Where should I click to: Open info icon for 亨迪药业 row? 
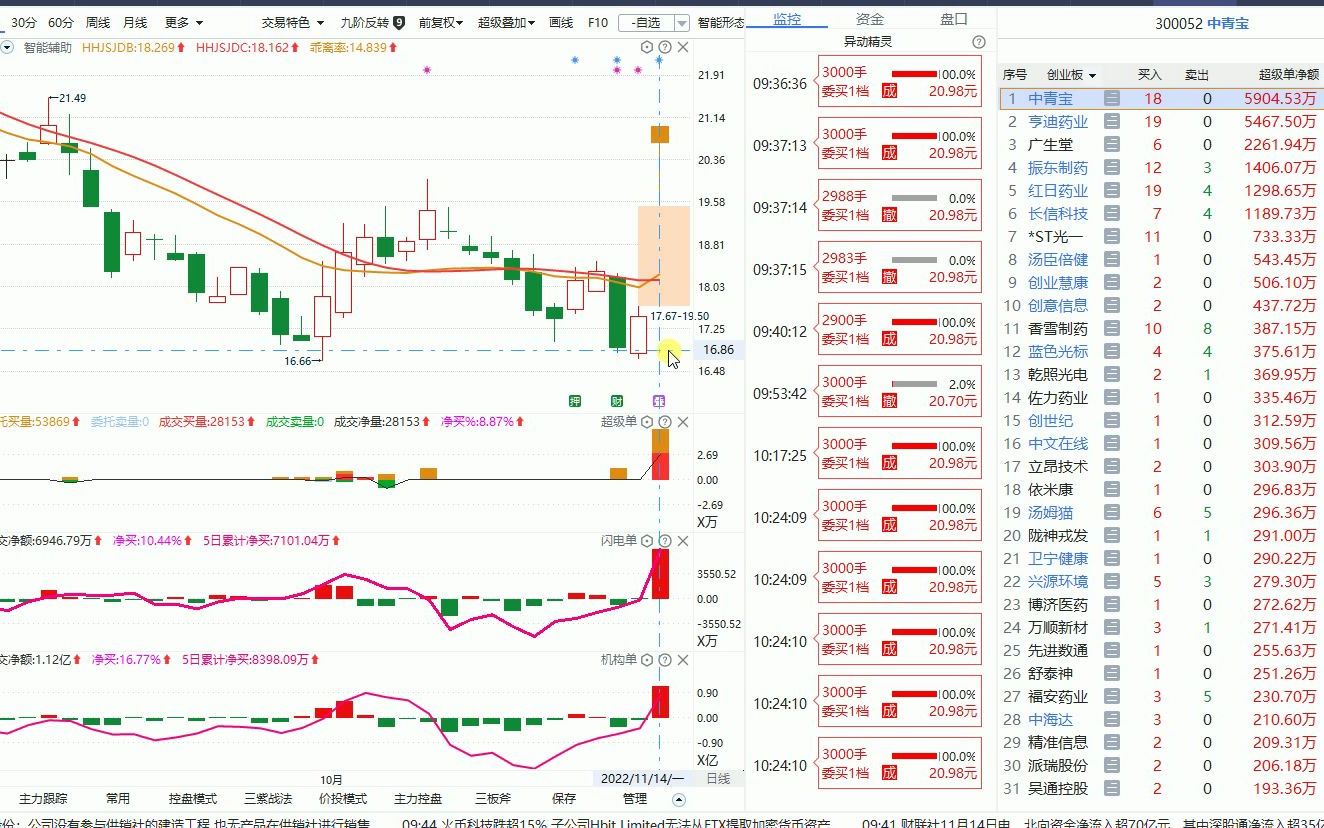1112,121
